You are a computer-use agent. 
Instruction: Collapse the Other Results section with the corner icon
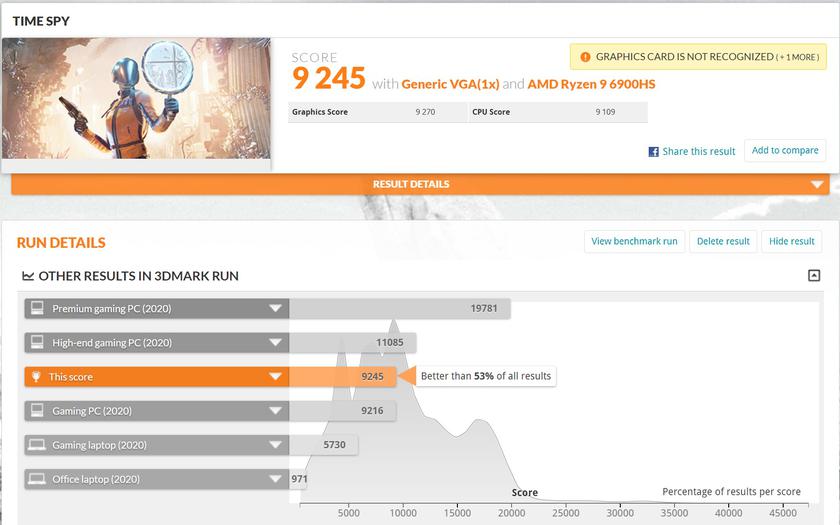coord(814,276)
